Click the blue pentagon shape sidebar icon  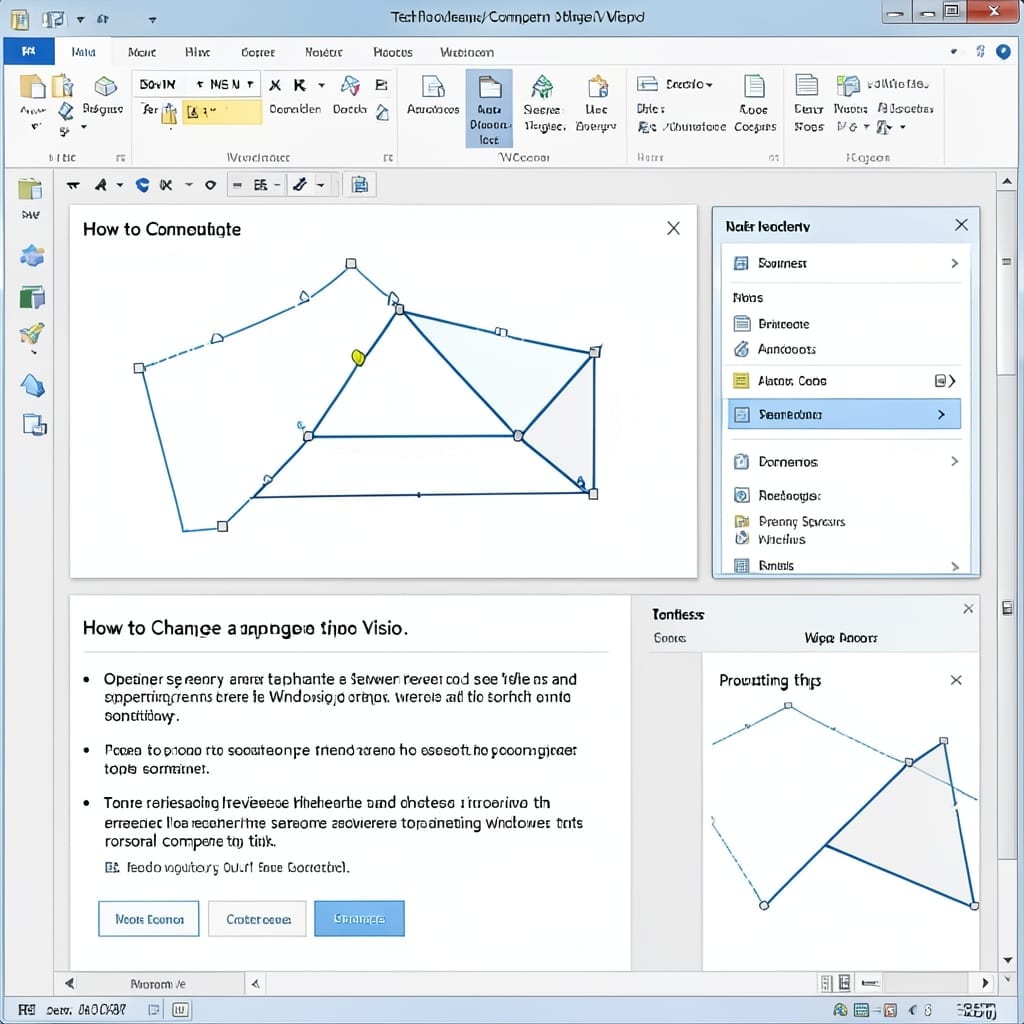32,385
